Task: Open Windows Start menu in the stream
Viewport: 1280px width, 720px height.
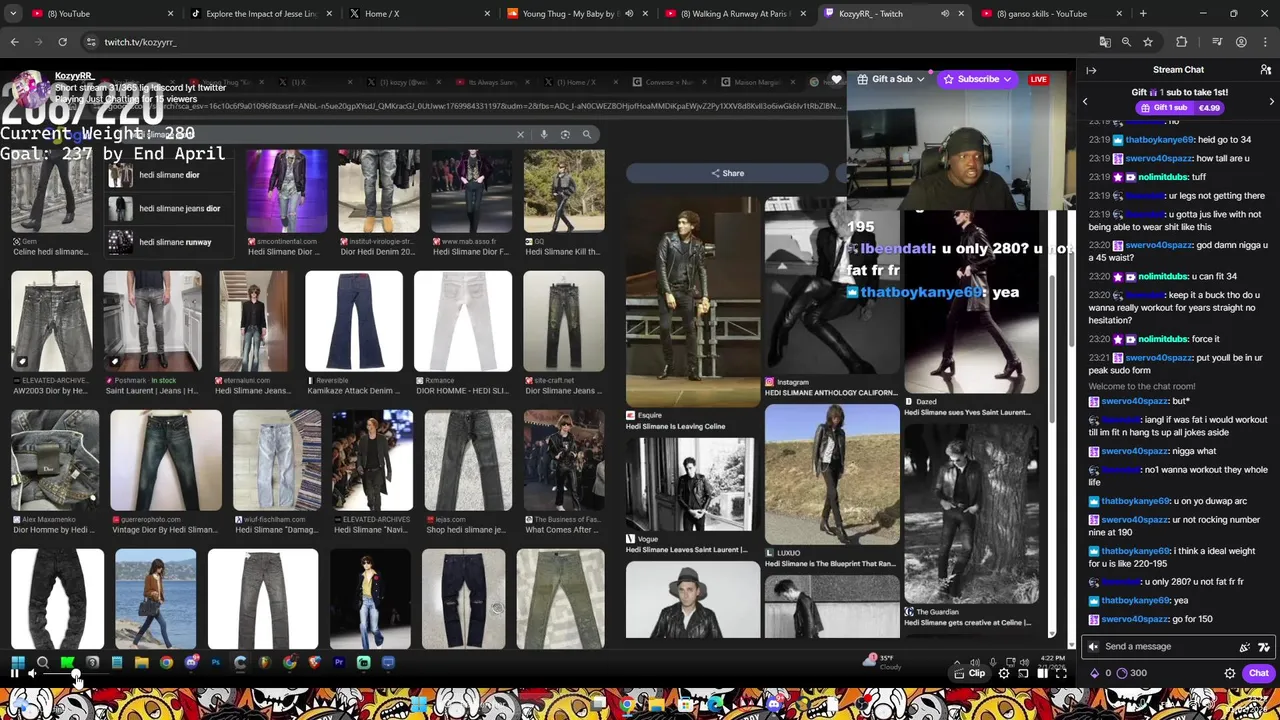Action: pos(17,662)
